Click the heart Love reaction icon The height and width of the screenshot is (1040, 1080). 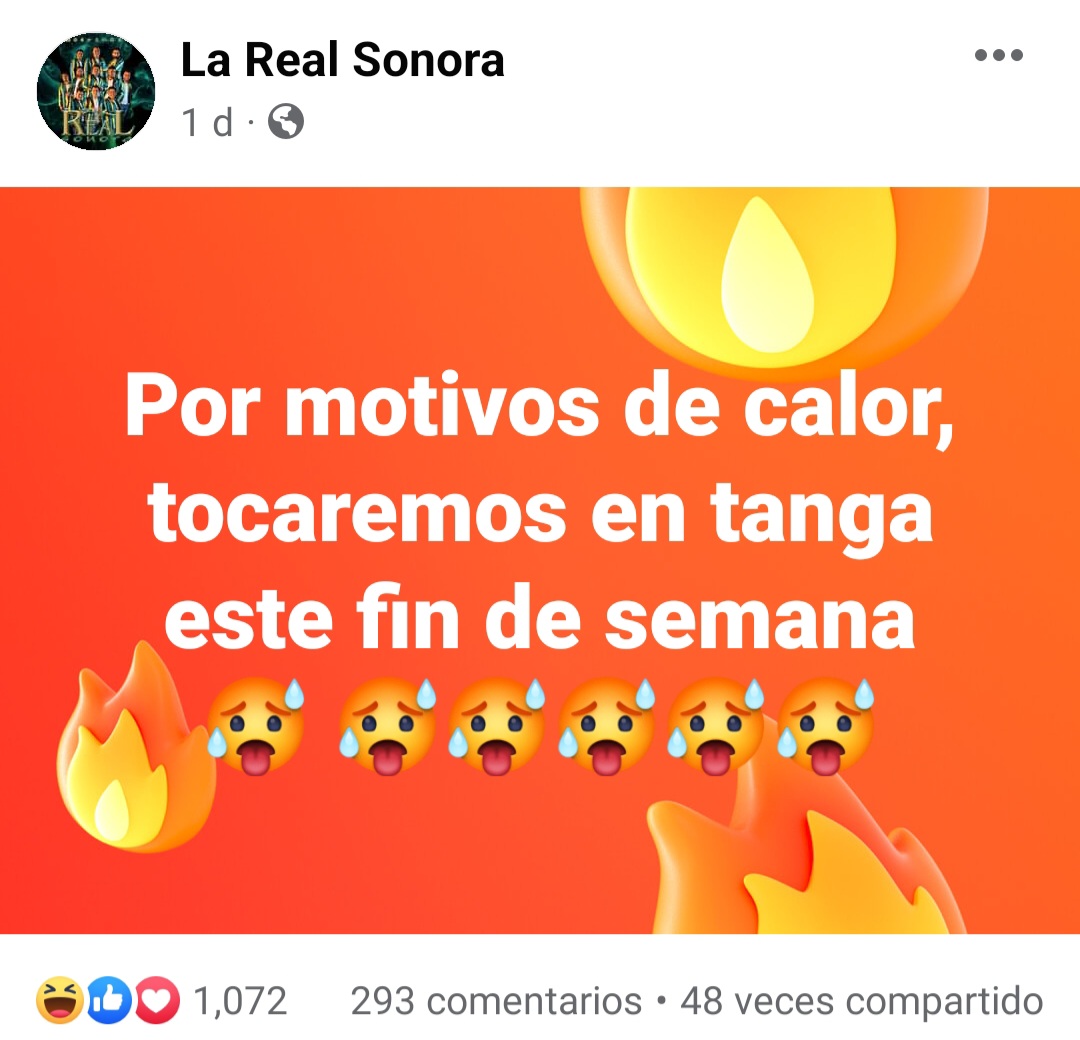pyautogui.click(x=157, y=999)
